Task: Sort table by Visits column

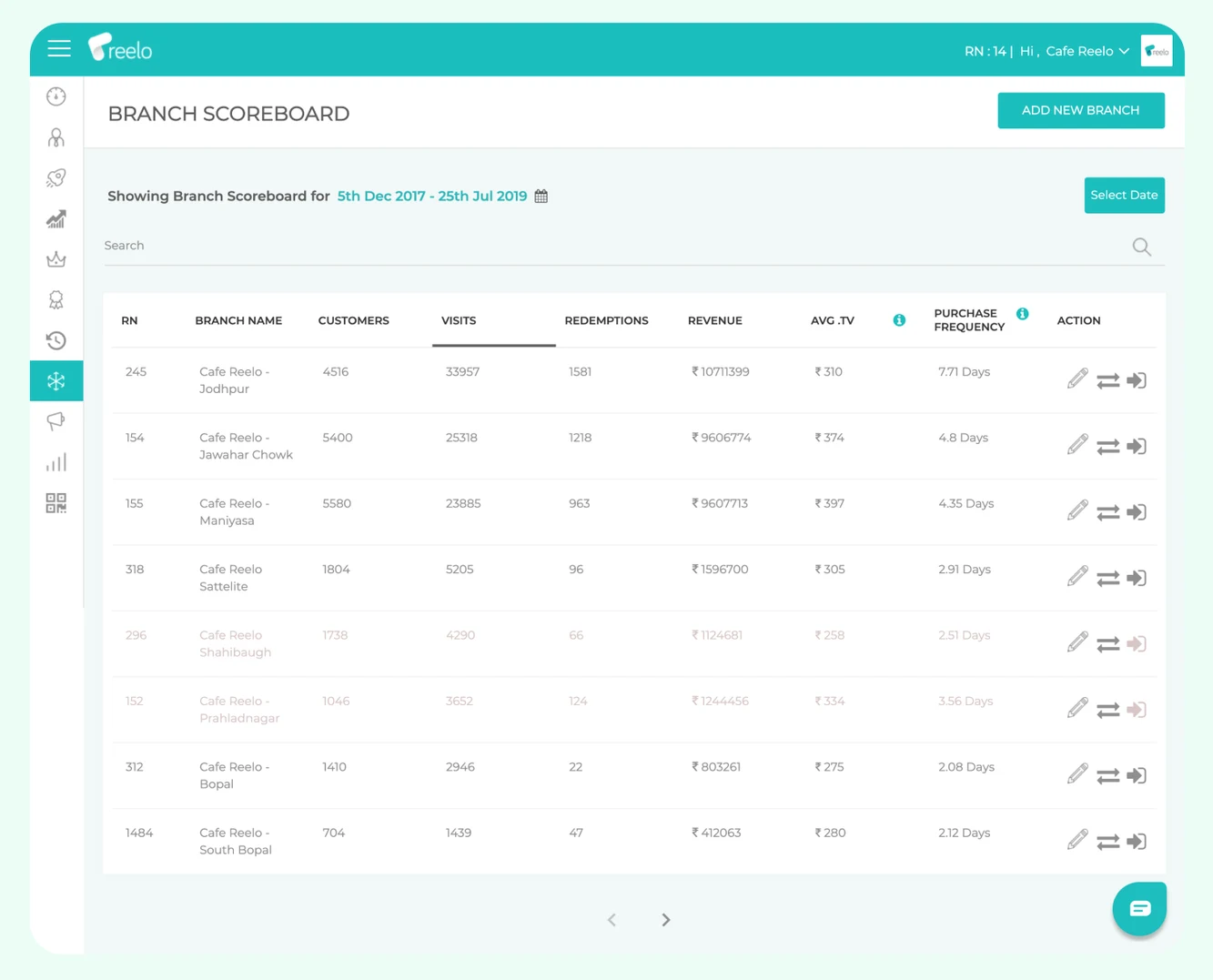Action: [x=459, y=320]
